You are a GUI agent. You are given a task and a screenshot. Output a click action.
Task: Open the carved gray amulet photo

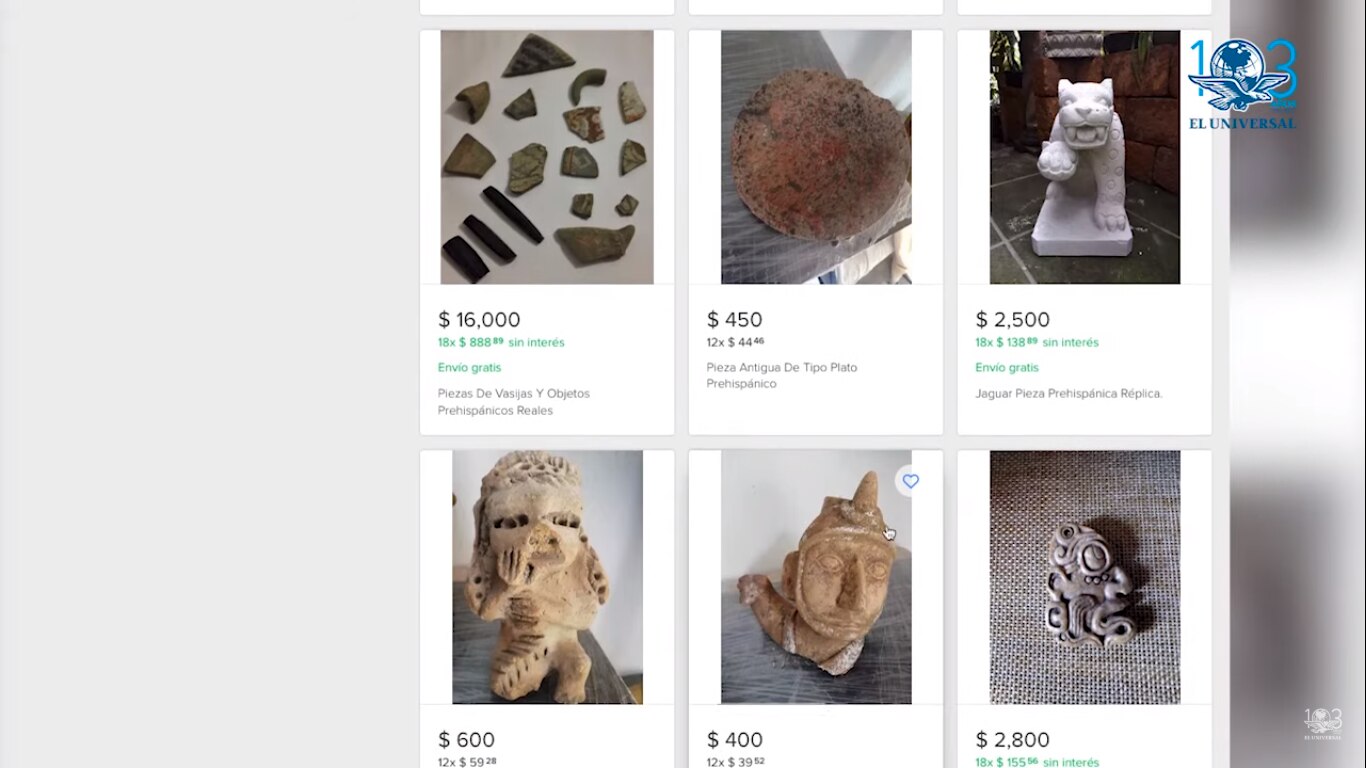pos(1084,577)
